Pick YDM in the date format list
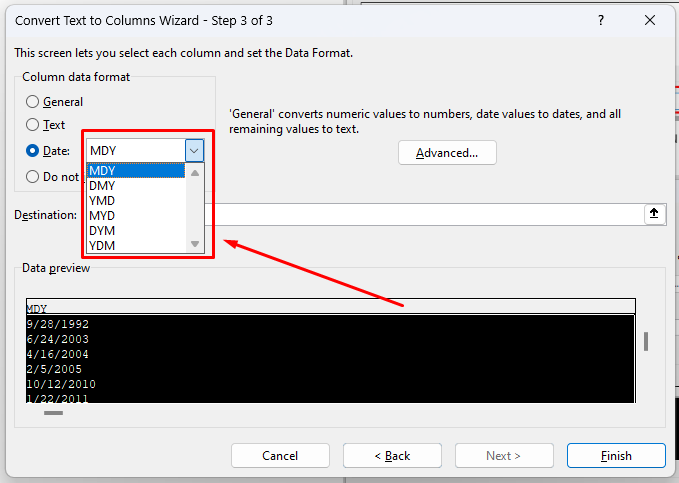The height and width of the screenshot is (483, 679). (136, 245)
